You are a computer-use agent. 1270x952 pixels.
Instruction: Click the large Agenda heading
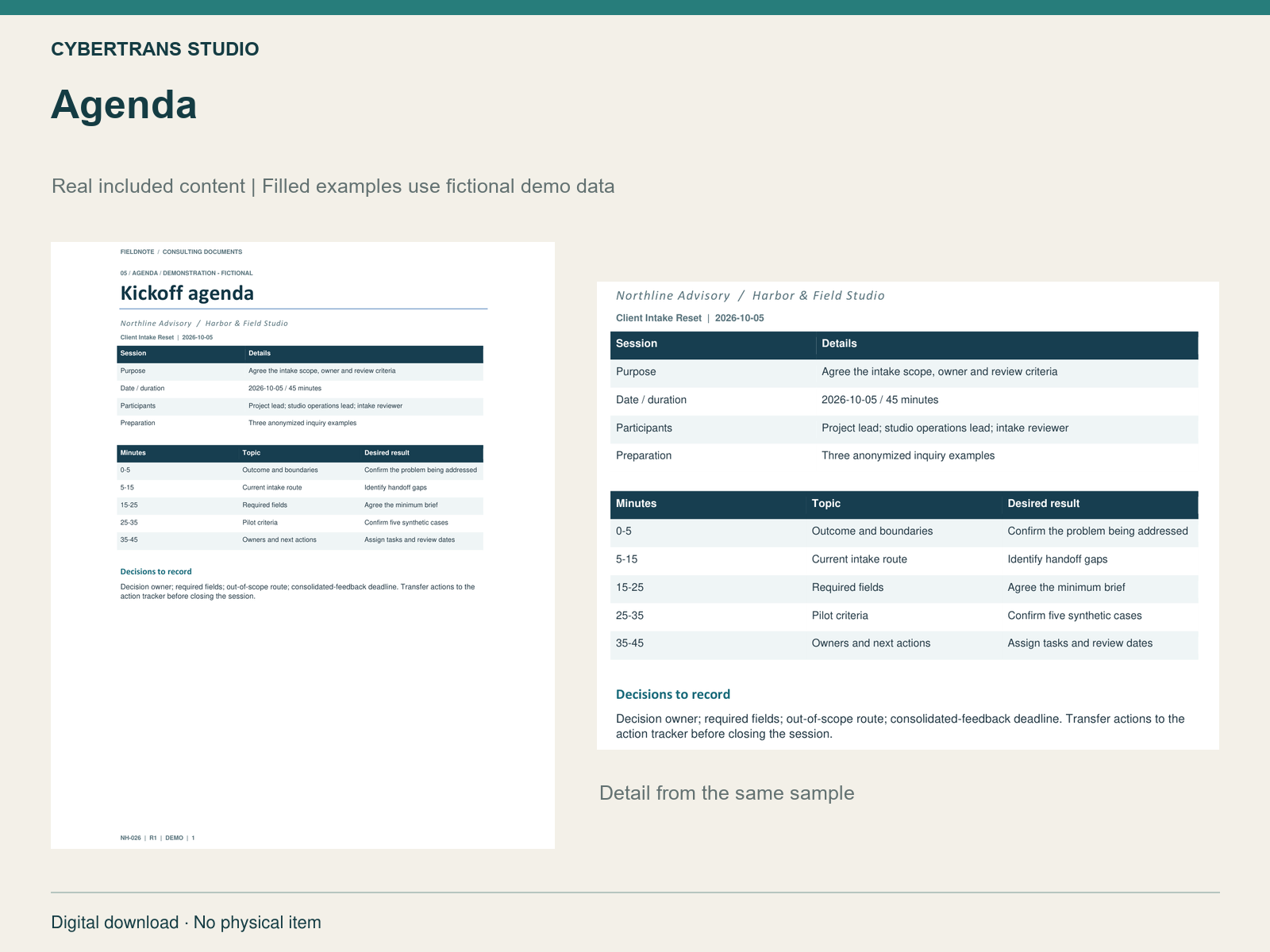point(124,105)
